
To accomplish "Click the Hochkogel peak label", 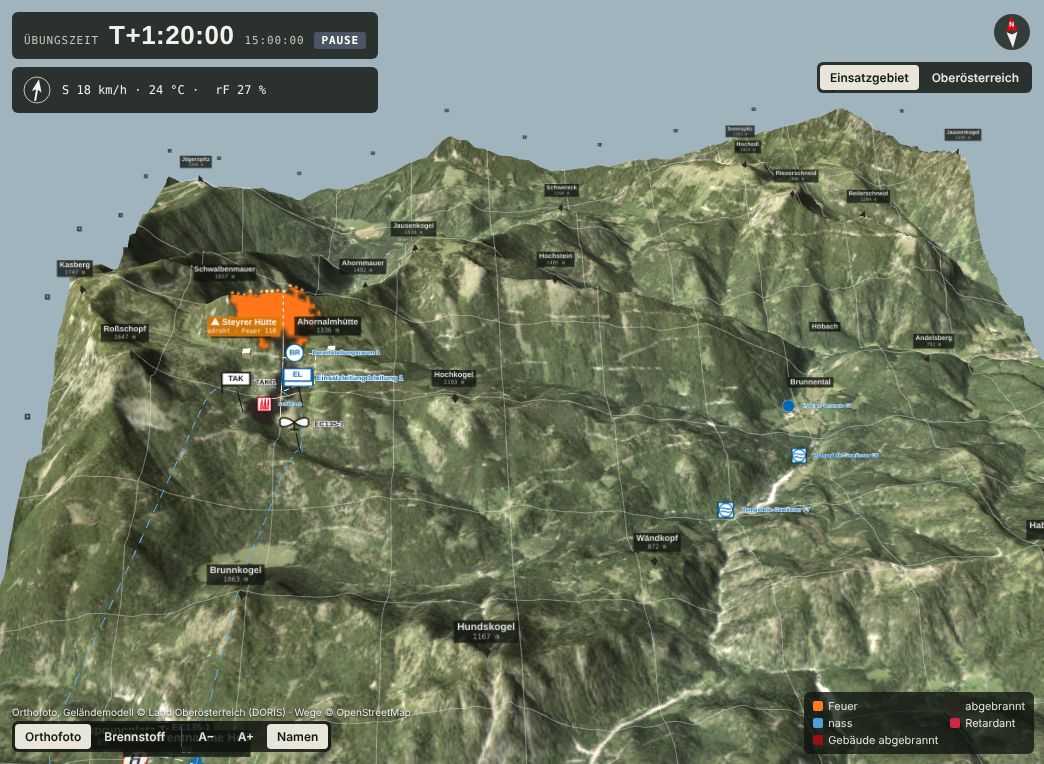I will 453,378.
